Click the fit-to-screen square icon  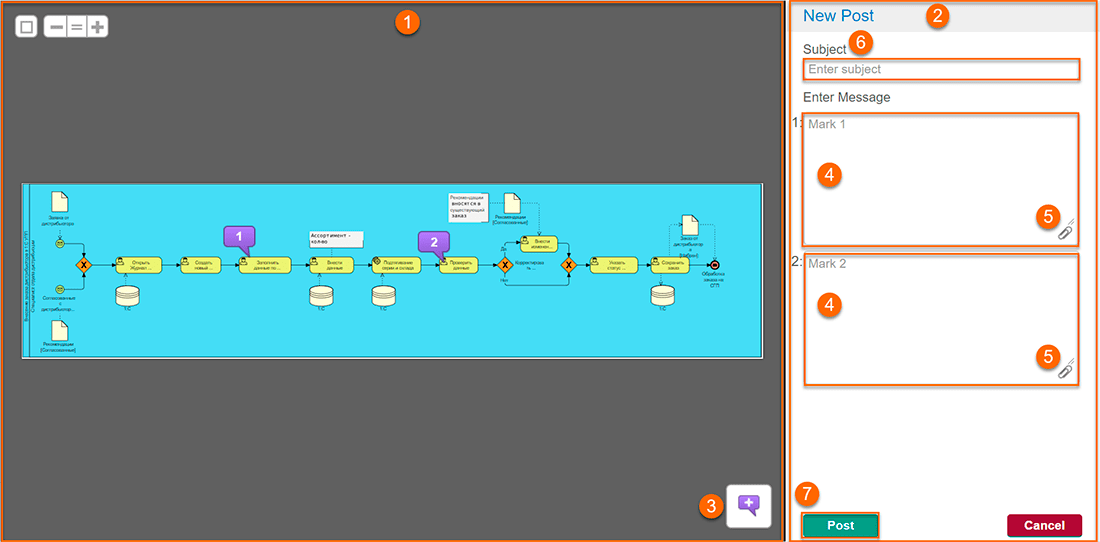point(26,27)
